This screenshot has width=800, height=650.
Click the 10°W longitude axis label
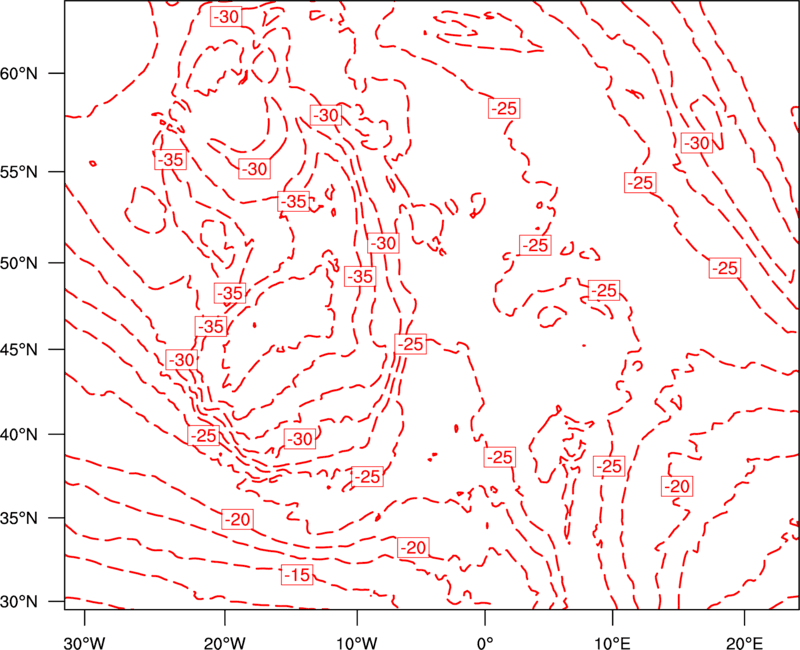click(x=357, y=642)
